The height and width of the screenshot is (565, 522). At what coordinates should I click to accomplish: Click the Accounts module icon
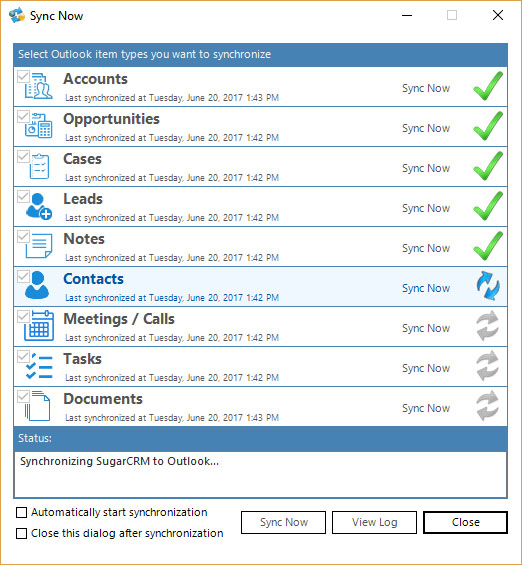tap(39, 86)
